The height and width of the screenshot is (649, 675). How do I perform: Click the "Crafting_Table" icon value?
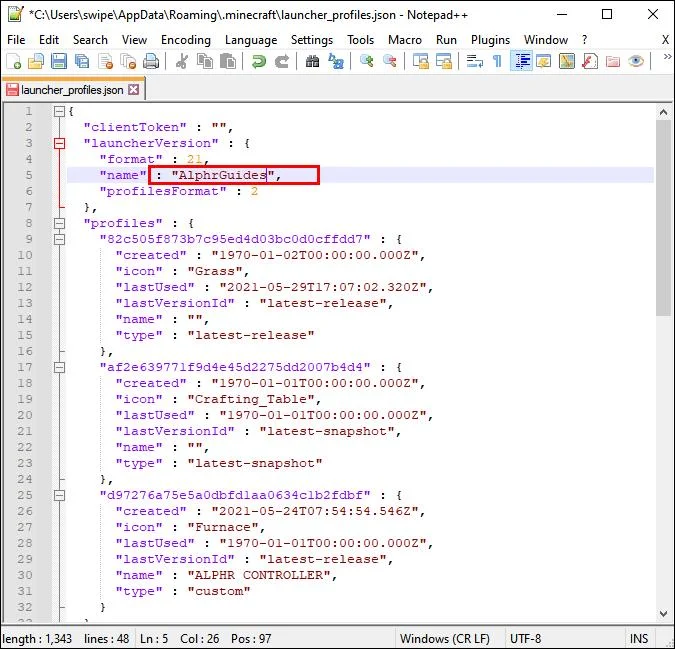pyautogui.click(x=251, y=399)
